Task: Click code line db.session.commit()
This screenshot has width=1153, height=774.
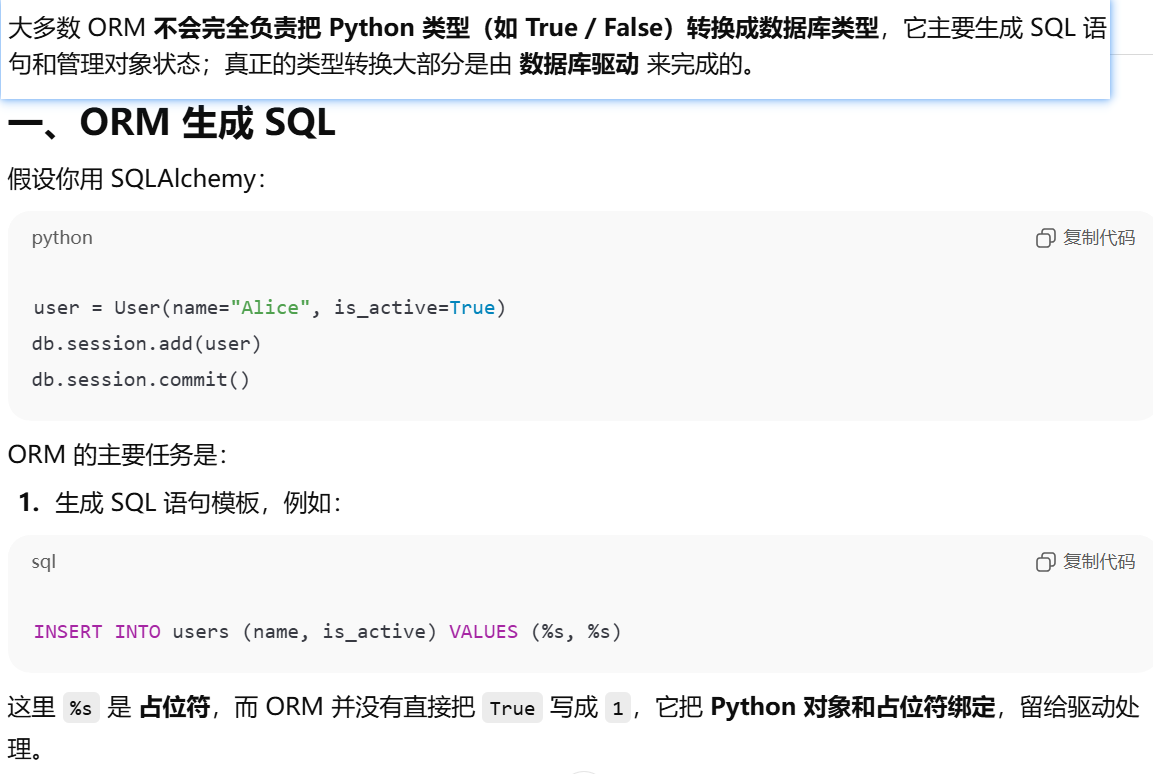Action: point(140,379)
